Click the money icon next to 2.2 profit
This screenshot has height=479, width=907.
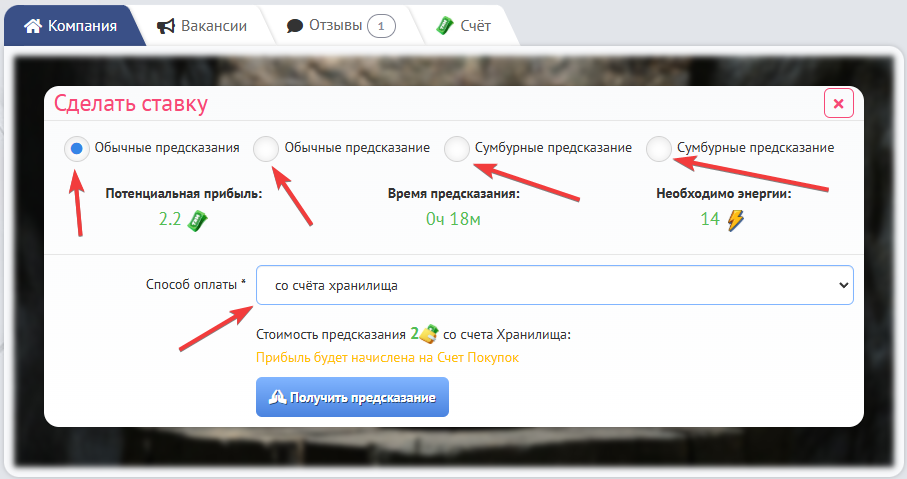coord(197,220)
